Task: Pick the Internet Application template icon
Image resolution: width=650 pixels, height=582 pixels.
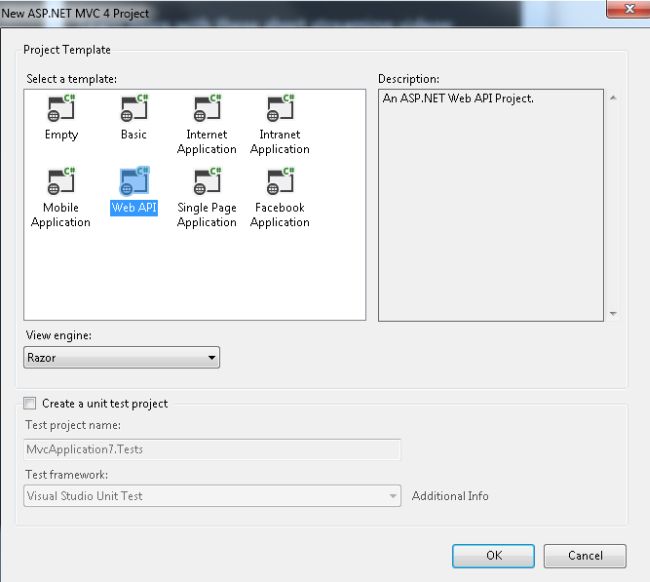Action: [207, 108]
